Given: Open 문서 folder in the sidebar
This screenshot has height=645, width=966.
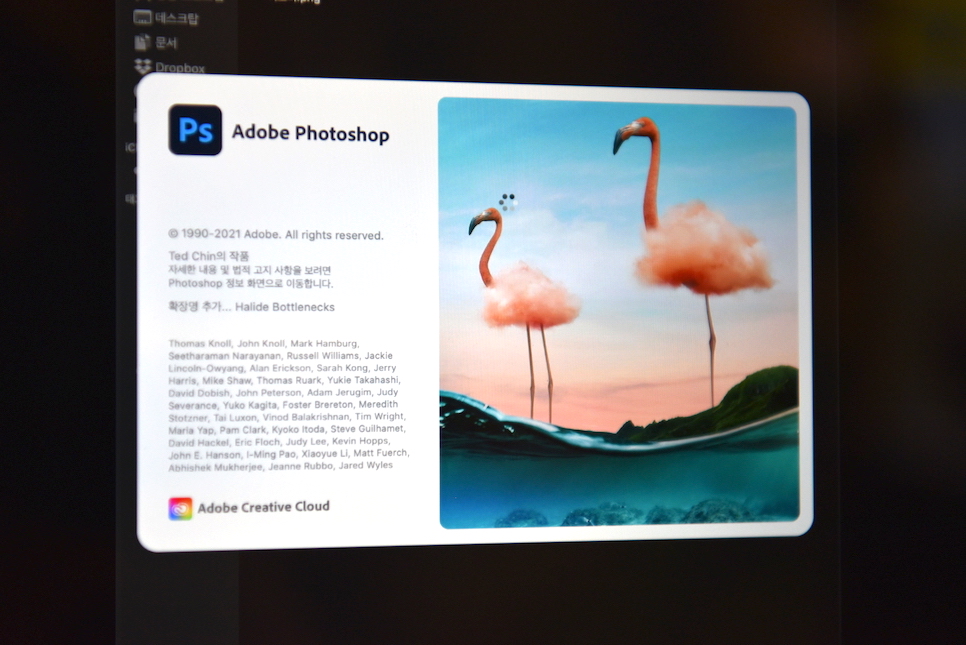Looking at the screenshot, I should (x=156, y=43).
